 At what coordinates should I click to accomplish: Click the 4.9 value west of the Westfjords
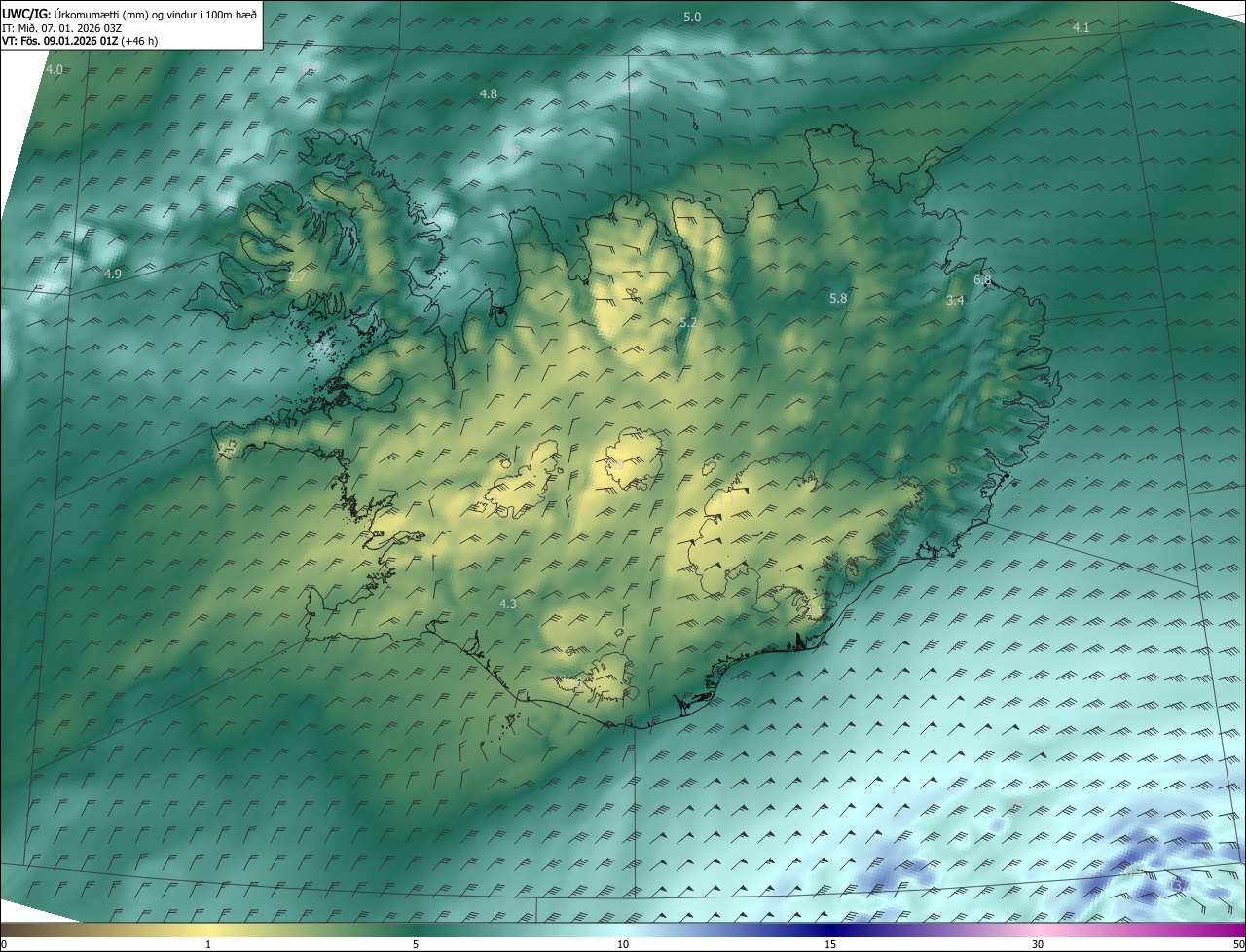(x=113, y=275)
